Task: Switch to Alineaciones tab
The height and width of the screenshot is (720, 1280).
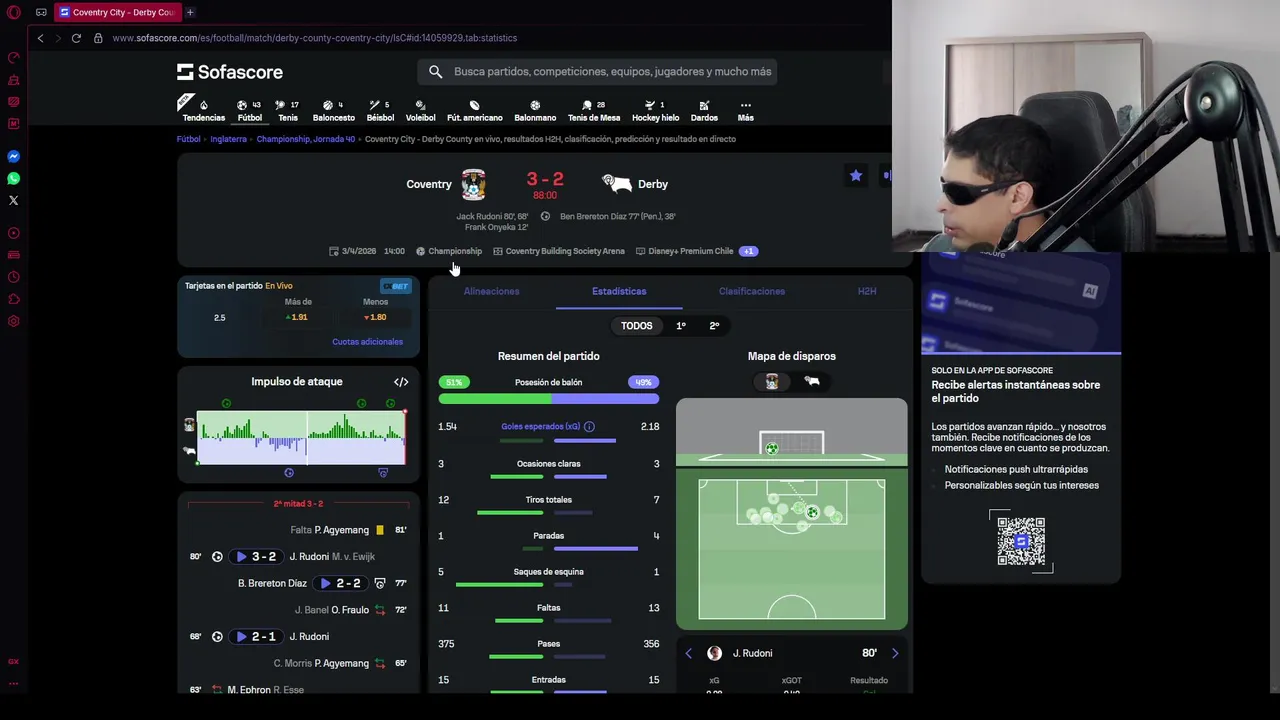Action: [x=491, y=291]
